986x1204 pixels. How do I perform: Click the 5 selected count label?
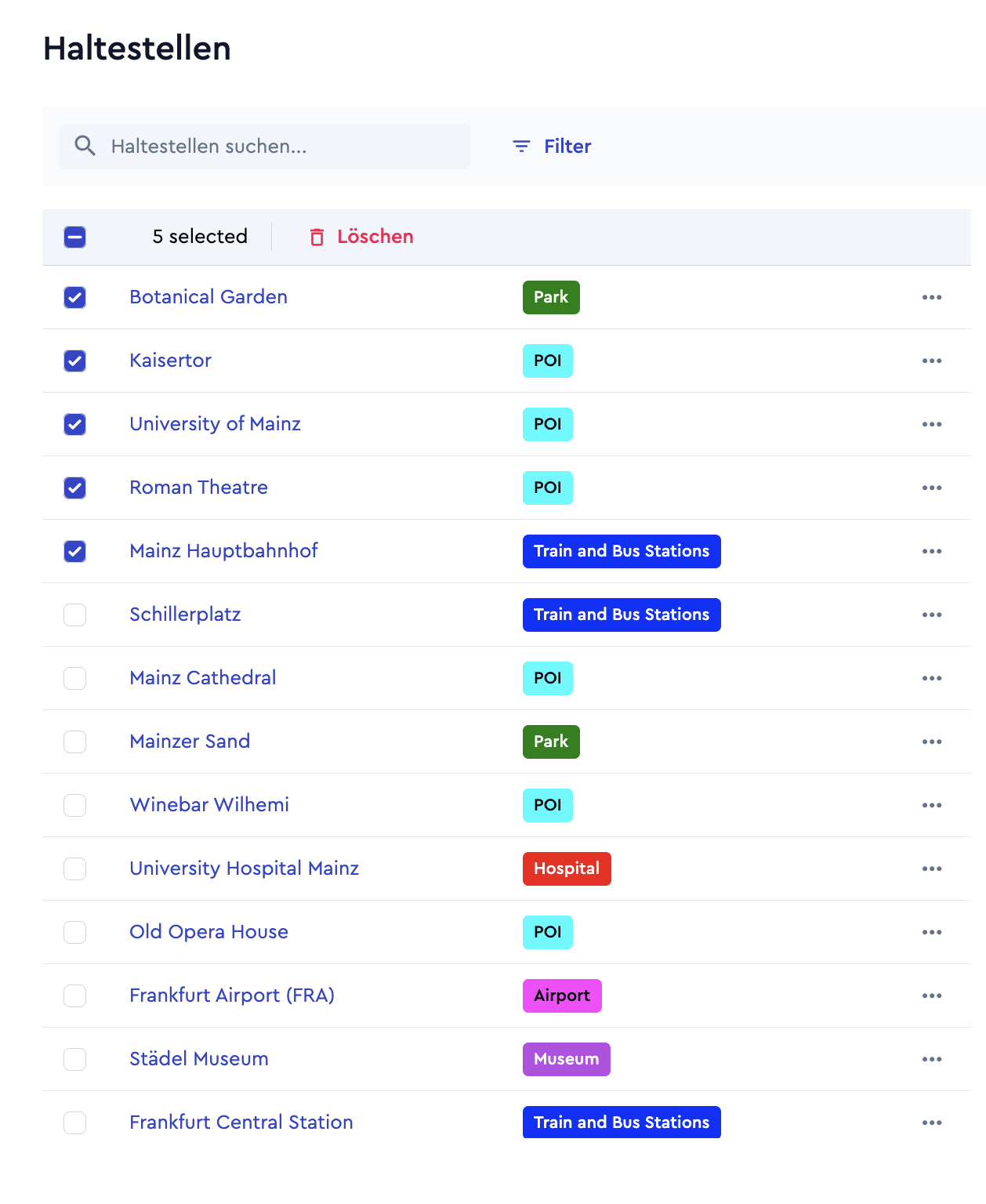[200, 237]
